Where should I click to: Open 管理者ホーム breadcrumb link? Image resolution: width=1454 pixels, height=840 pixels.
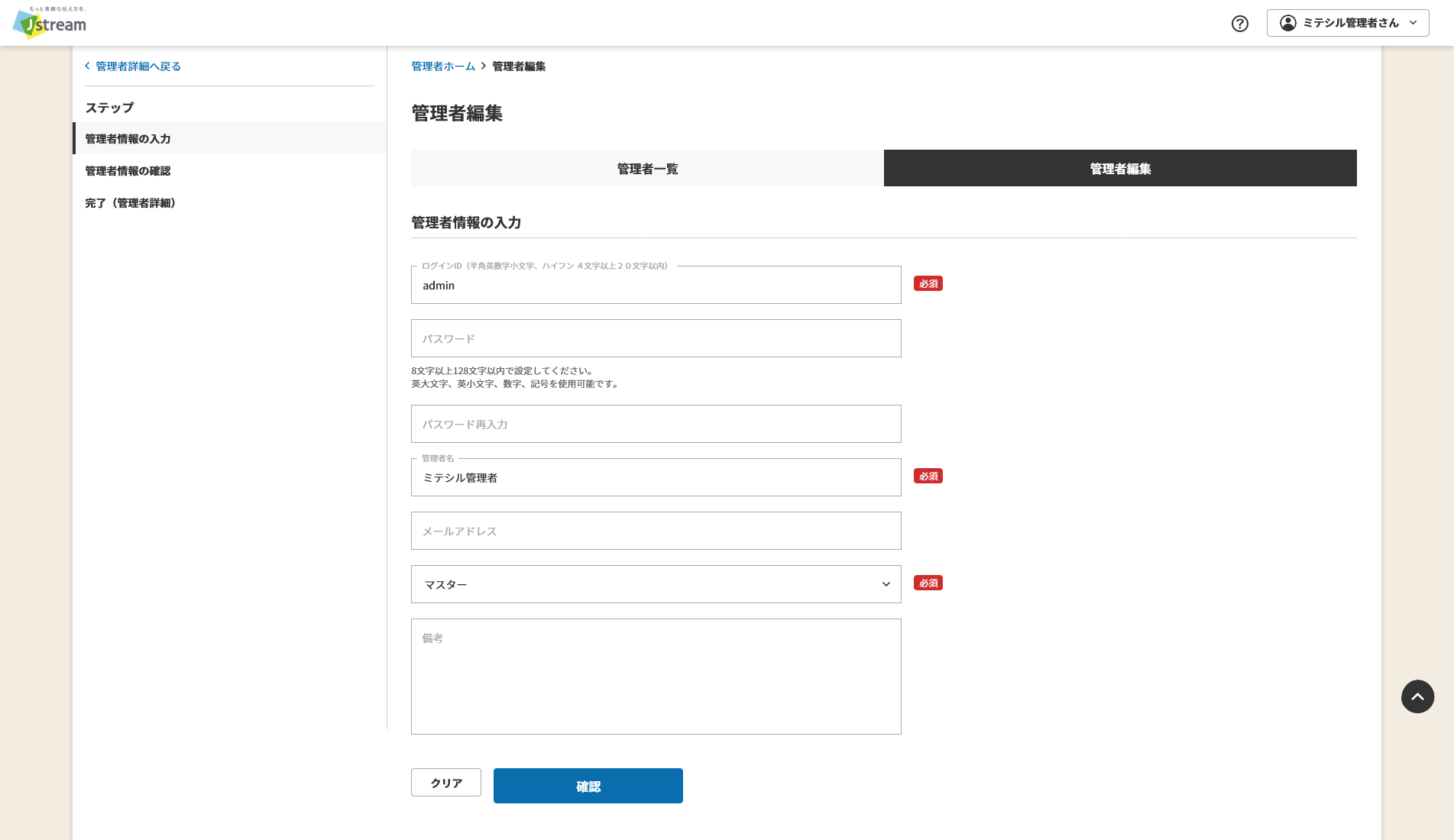[x=443, y=66]
